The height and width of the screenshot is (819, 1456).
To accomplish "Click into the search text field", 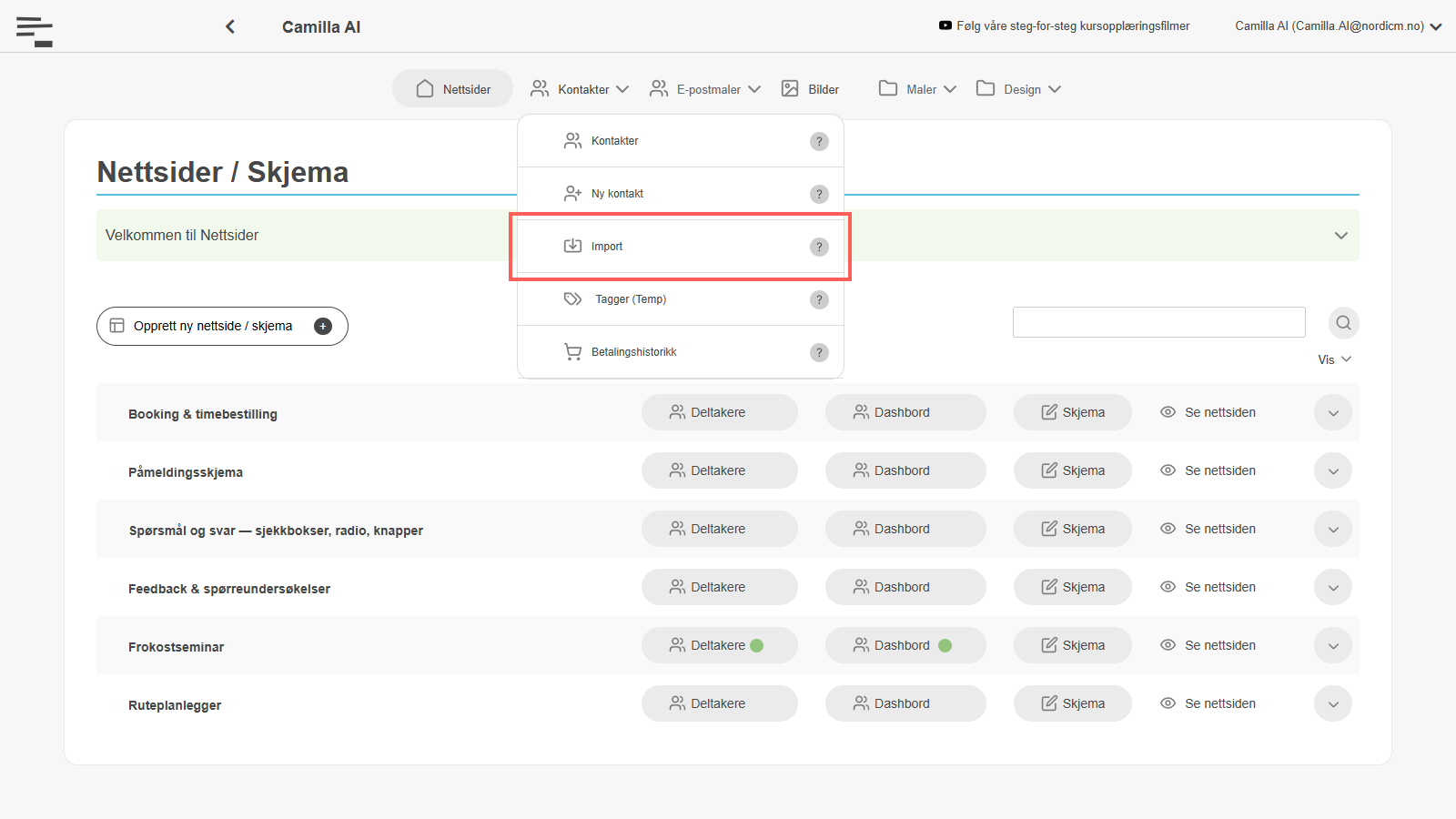I will pyautogui.click(x=1159, y=322).
